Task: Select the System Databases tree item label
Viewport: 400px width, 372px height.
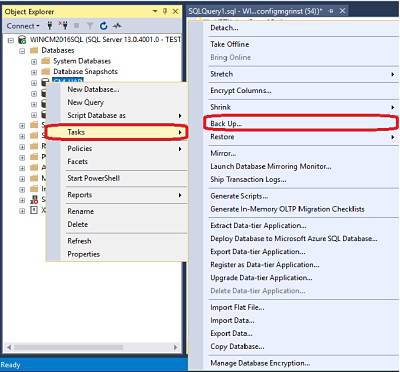Action: (x=82, y=61)
